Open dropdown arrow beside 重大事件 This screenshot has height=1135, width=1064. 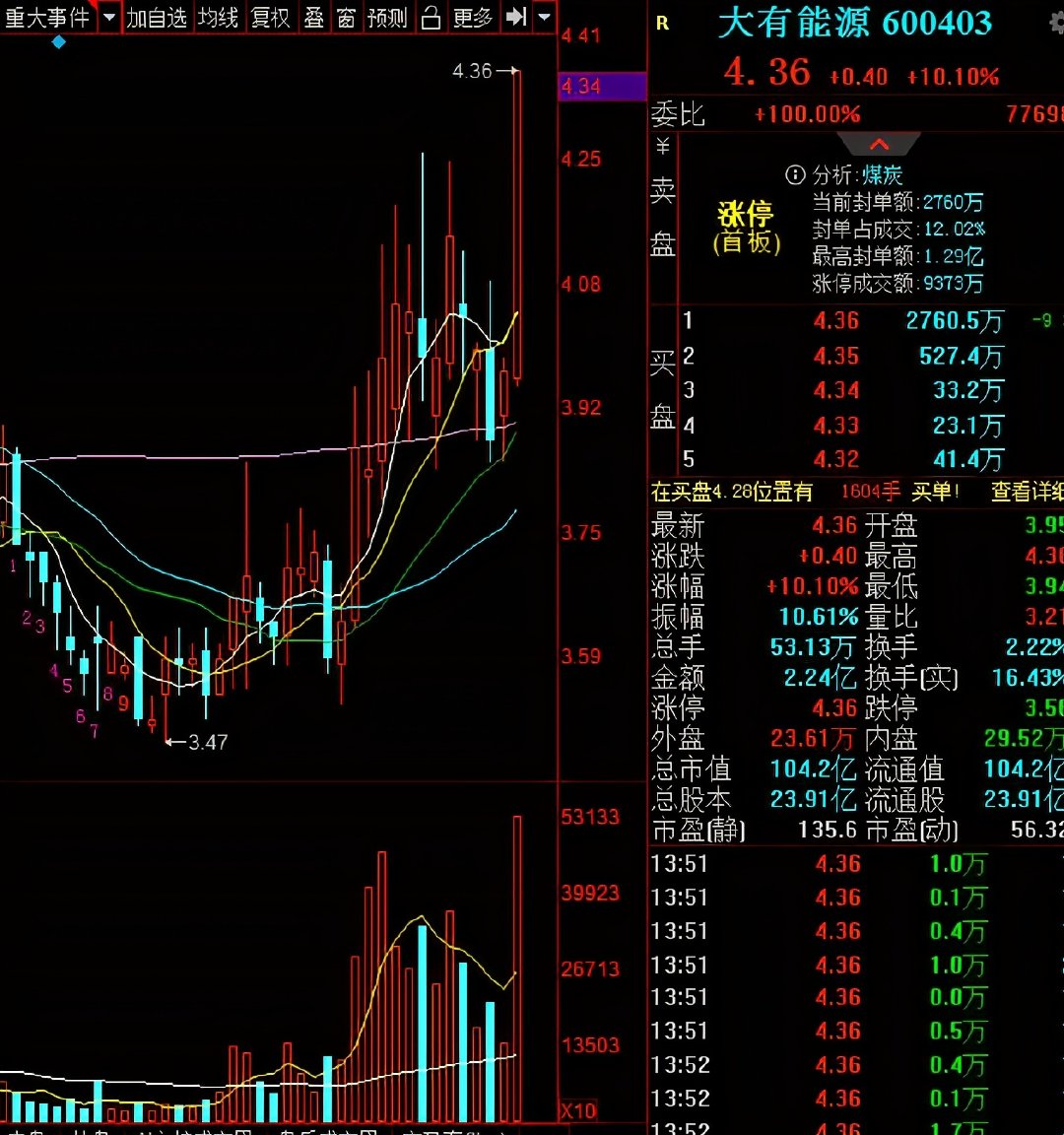pos(108,18)
